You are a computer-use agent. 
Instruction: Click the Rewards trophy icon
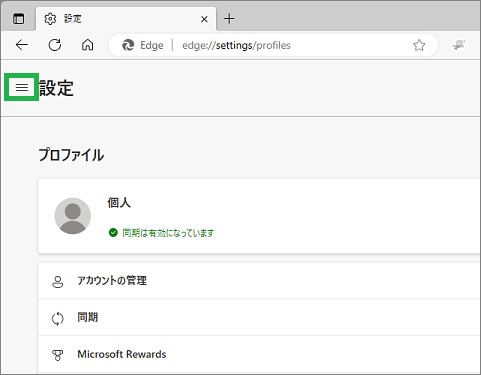tap(58, 355)
